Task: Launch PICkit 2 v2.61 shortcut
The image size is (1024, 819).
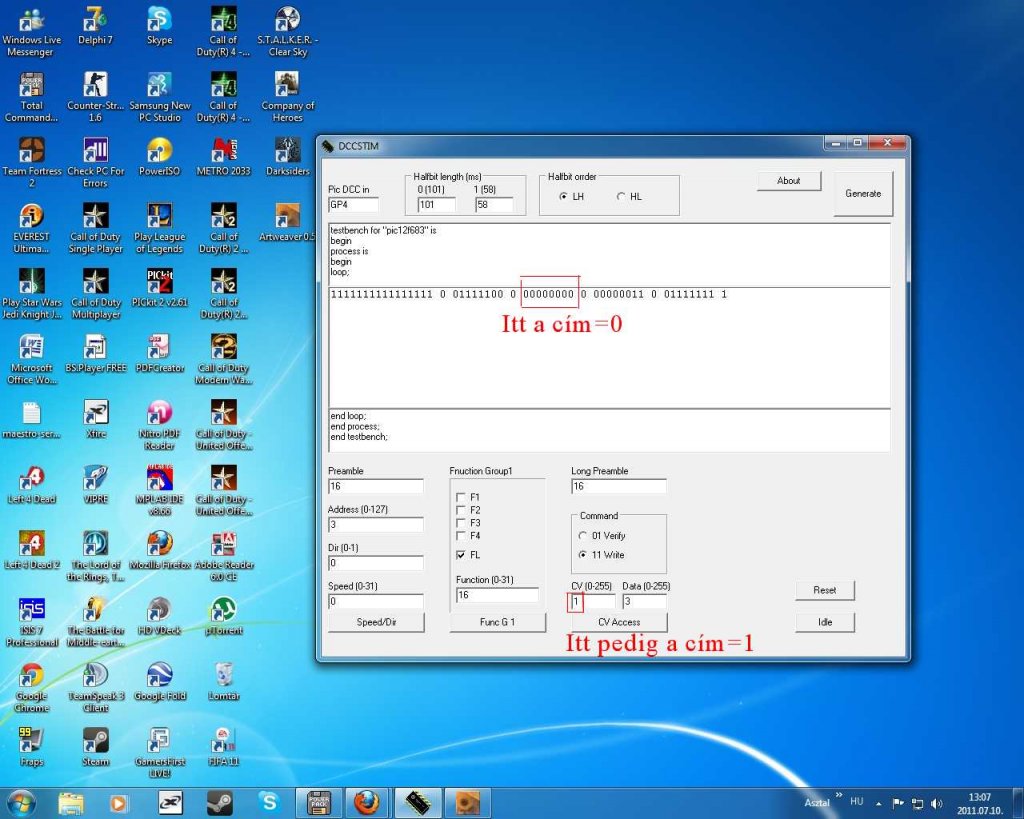Action: pos(159,289)
